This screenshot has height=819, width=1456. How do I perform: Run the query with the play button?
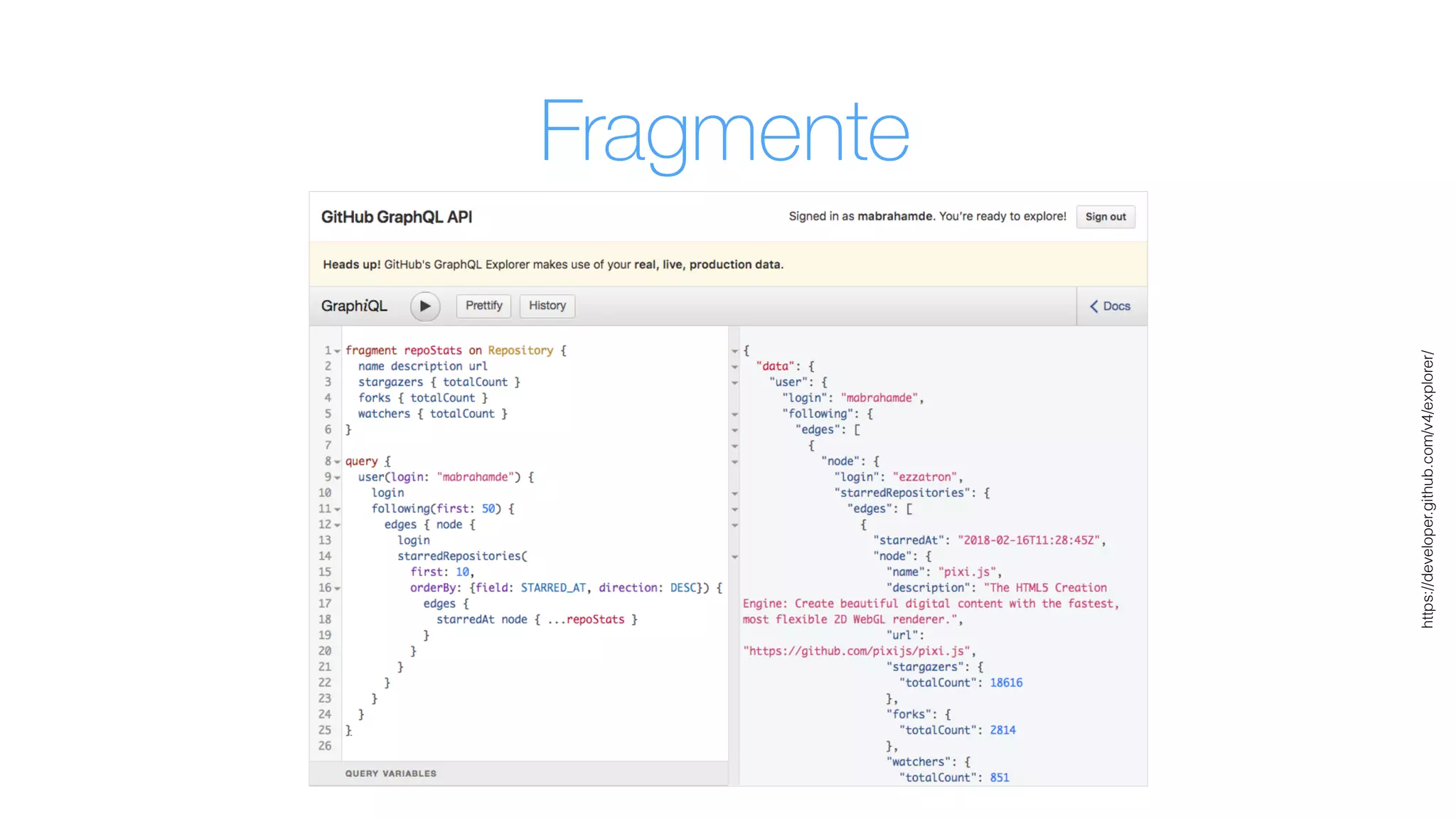coord(425,306)
